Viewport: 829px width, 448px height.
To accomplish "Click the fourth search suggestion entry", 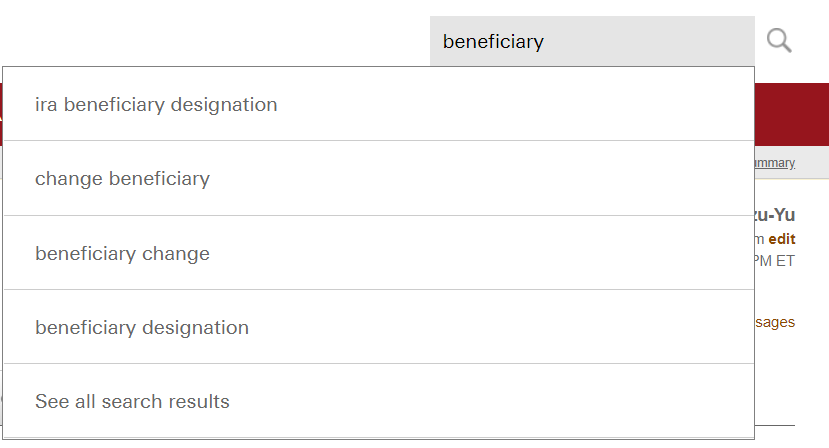I will coord(378,327).
